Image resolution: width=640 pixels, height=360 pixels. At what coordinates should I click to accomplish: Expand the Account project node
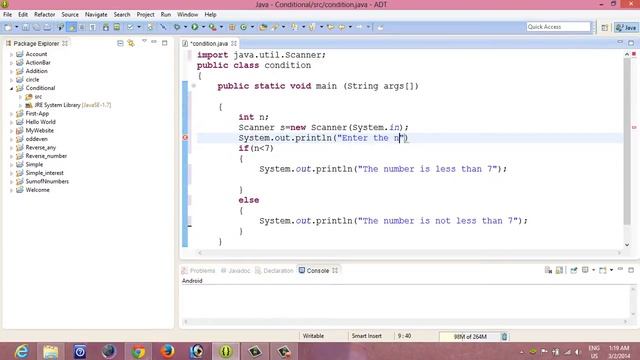(11, 54)
